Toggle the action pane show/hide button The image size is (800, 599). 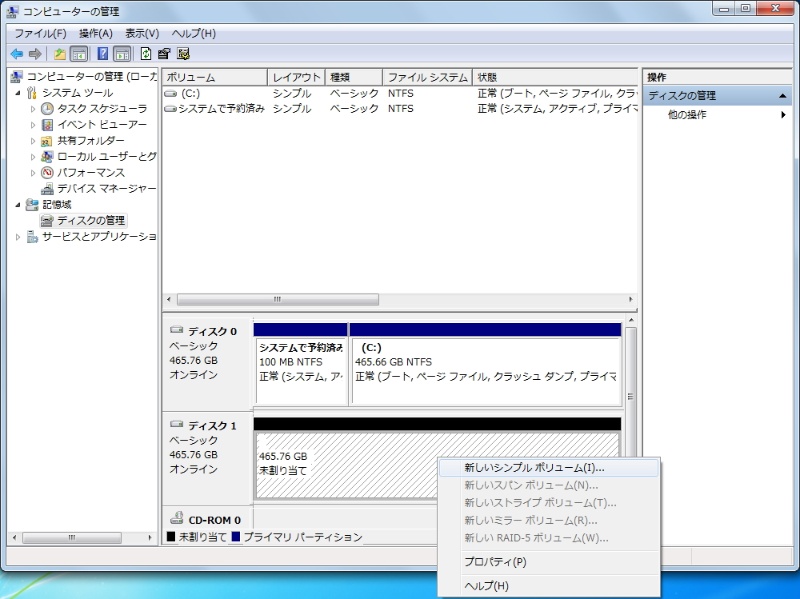tap(122, 54)
